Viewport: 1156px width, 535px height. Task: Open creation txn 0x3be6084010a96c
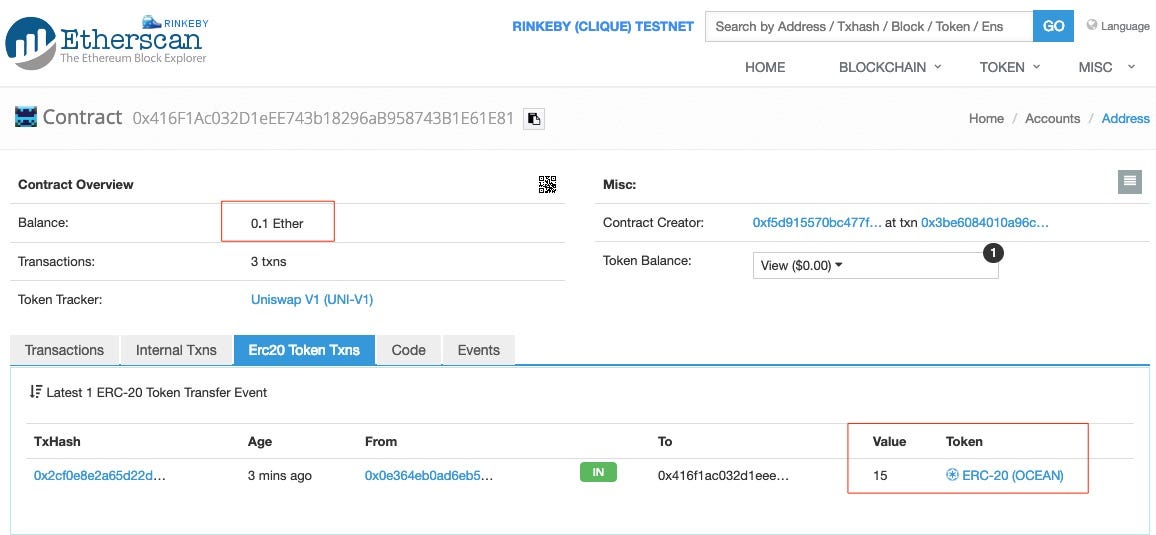point(984,223)
